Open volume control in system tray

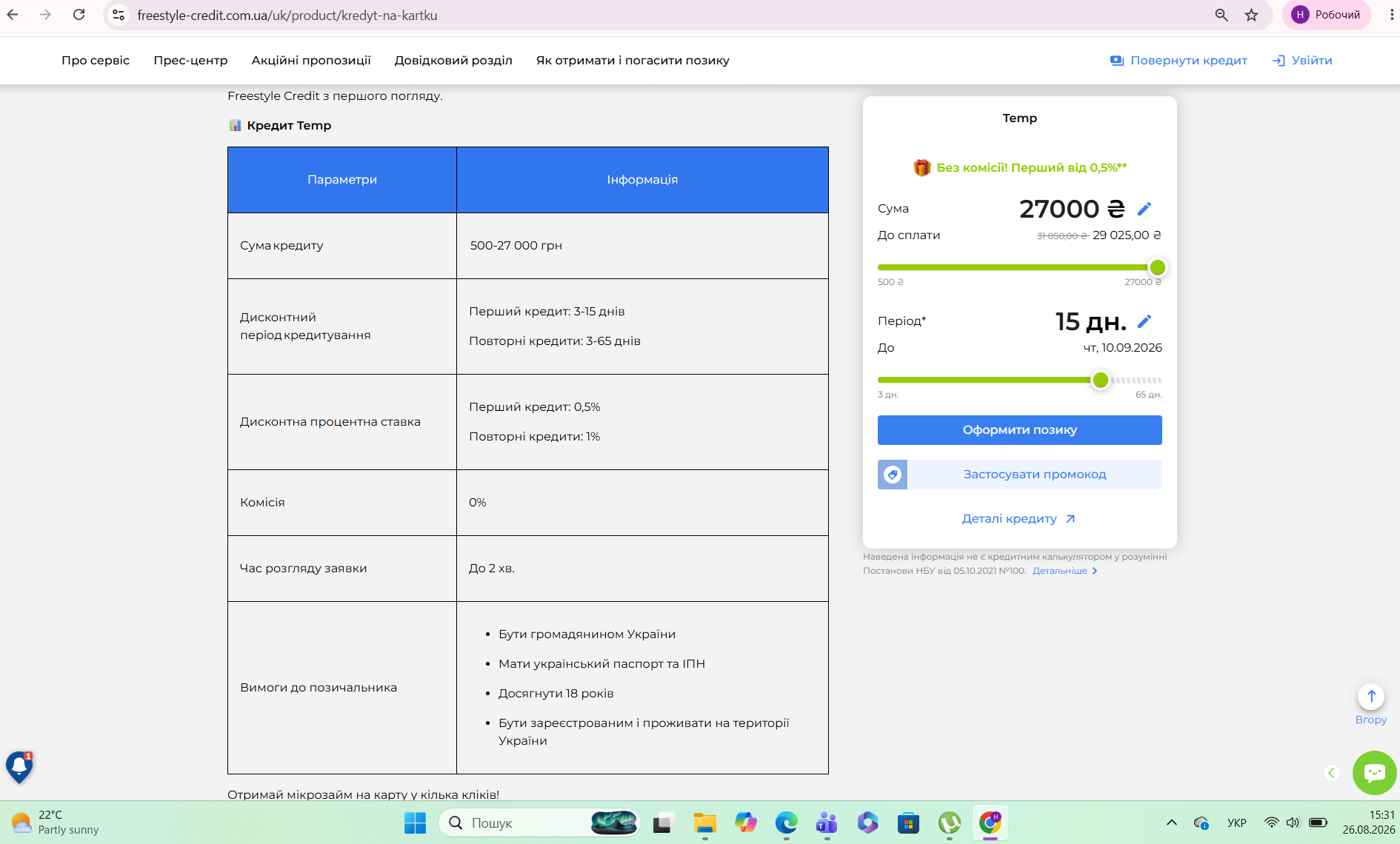coord(1293,823)
